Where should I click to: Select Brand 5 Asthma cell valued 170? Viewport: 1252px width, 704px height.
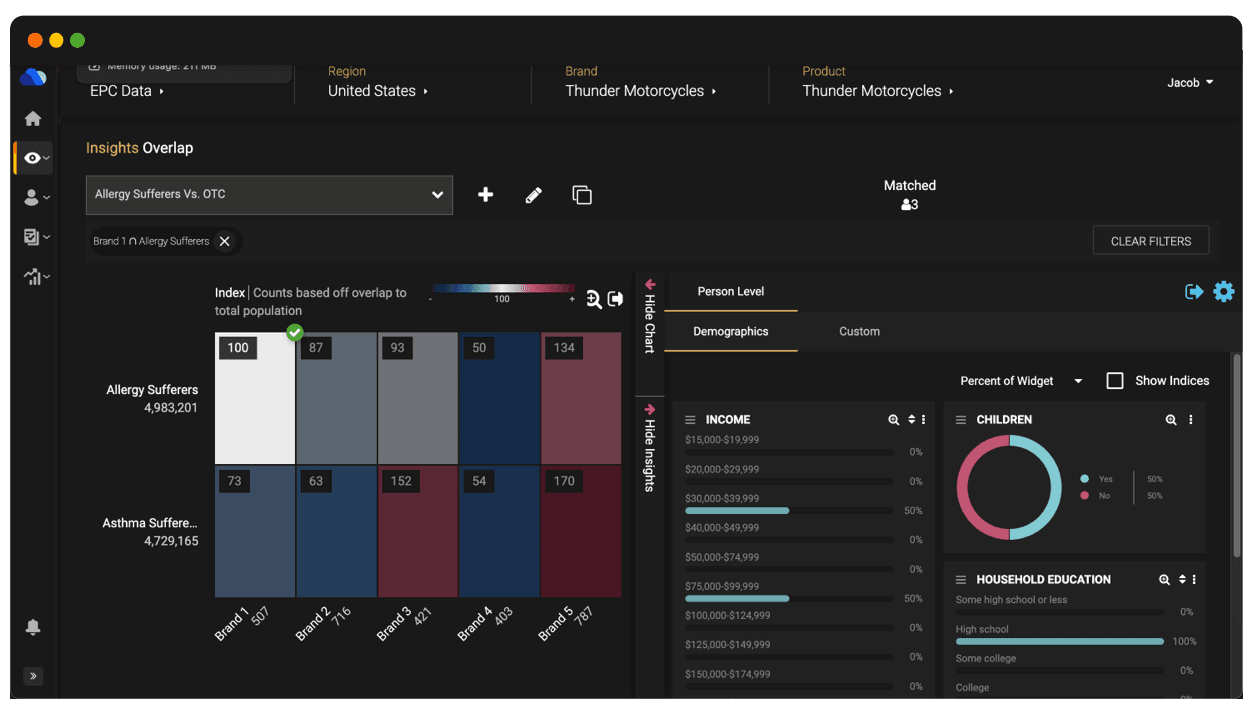click(581, 531)
